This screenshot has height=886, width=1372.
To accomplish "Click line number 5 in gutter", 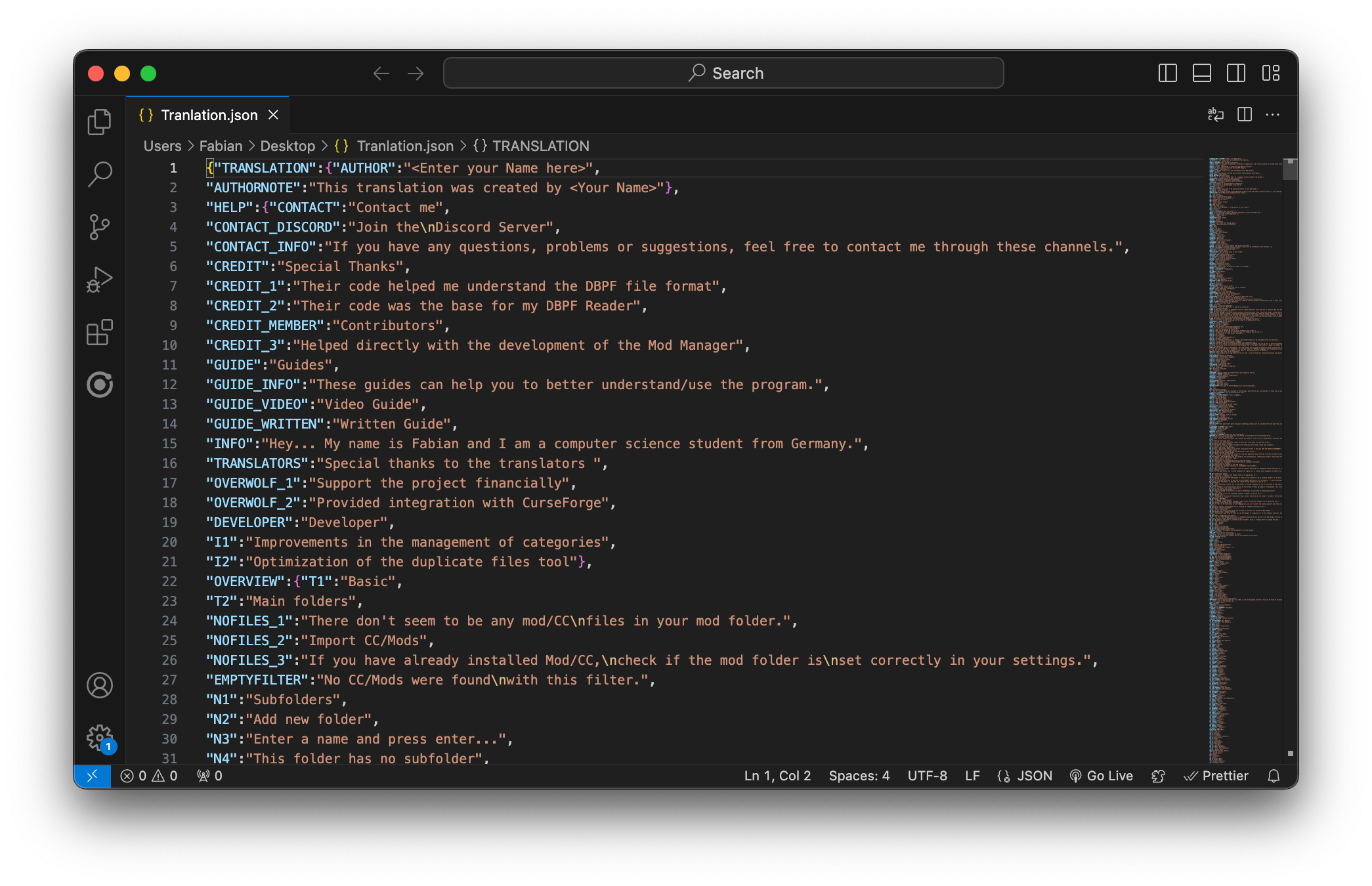I will (173, 247).
